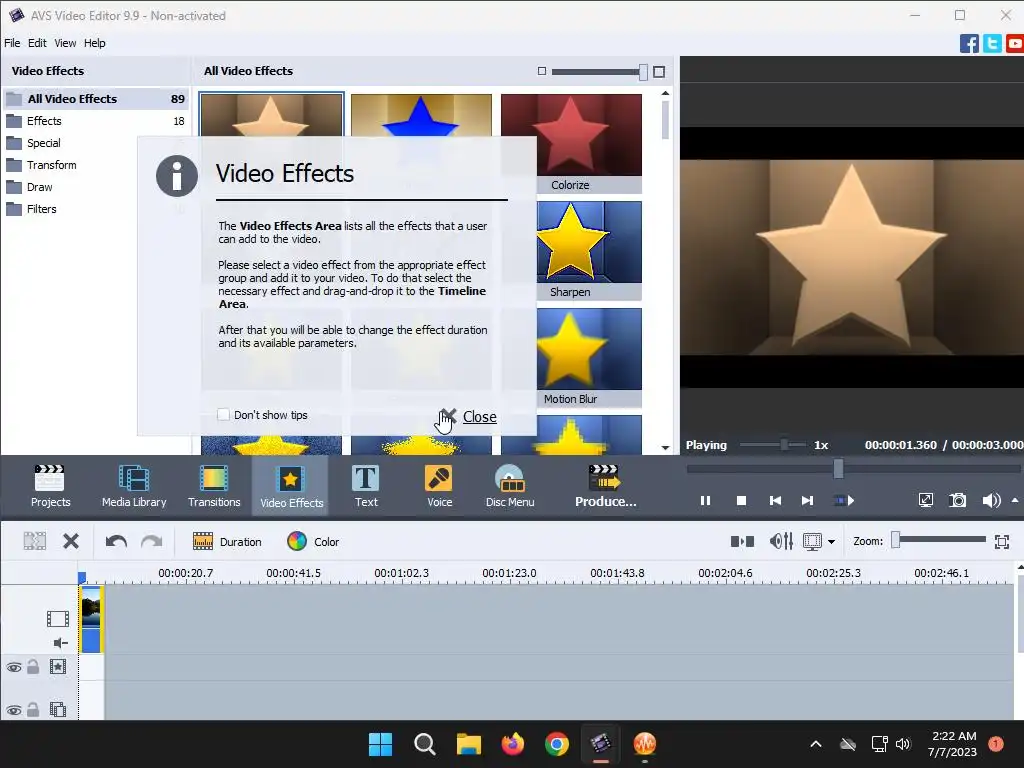The width and height of the screenshot is (1024, 768).
Task: Open the Disc Menu section
Action: coord(510,486)
